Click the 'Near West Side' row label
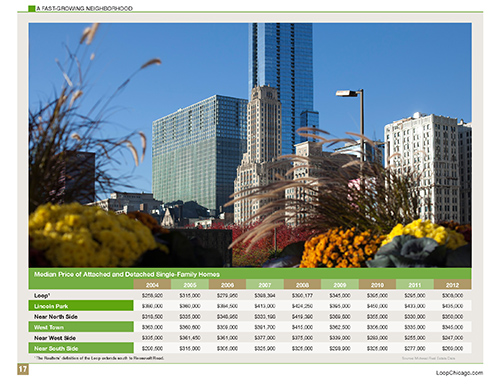Screen dimensions: 500x386 [x=55, y=338]
